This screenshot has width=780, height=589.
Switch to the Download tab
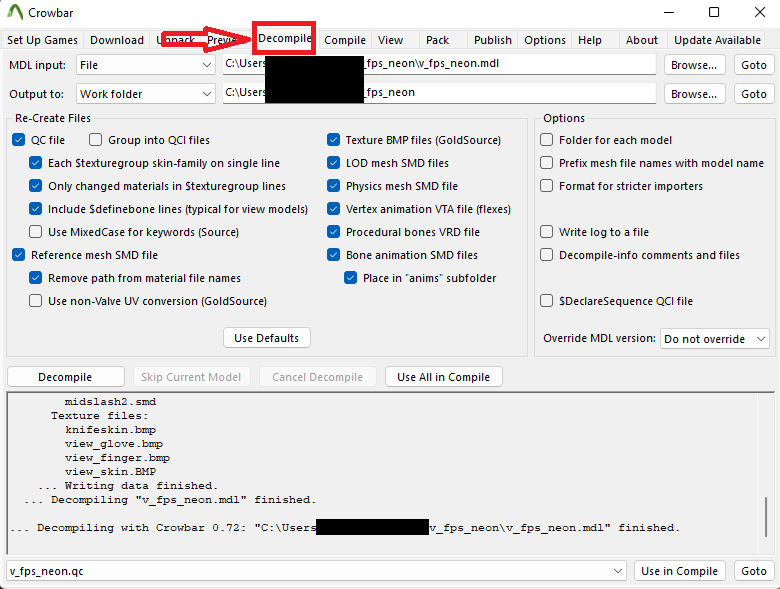coord(117,40)
